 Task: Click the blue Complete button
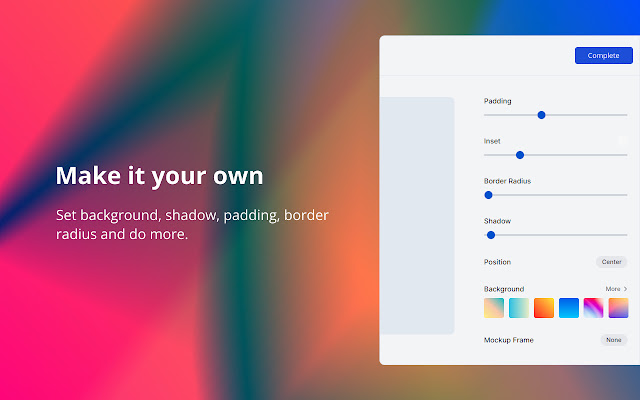pyautogui.click(x=603, y=56)
